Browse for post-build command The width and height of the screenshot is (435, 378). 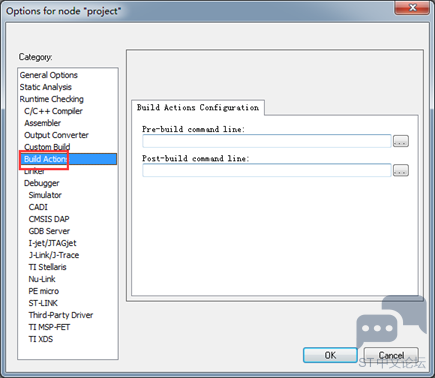[401, 170]
